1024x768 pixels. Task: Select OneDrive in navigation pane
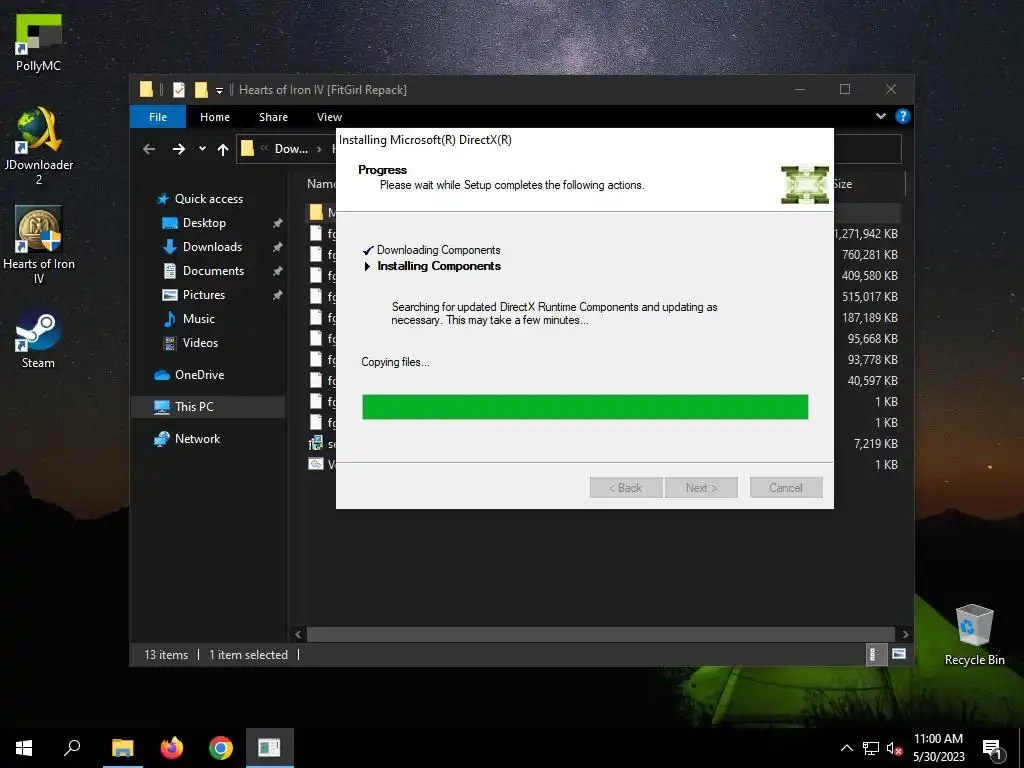(189, 375)
